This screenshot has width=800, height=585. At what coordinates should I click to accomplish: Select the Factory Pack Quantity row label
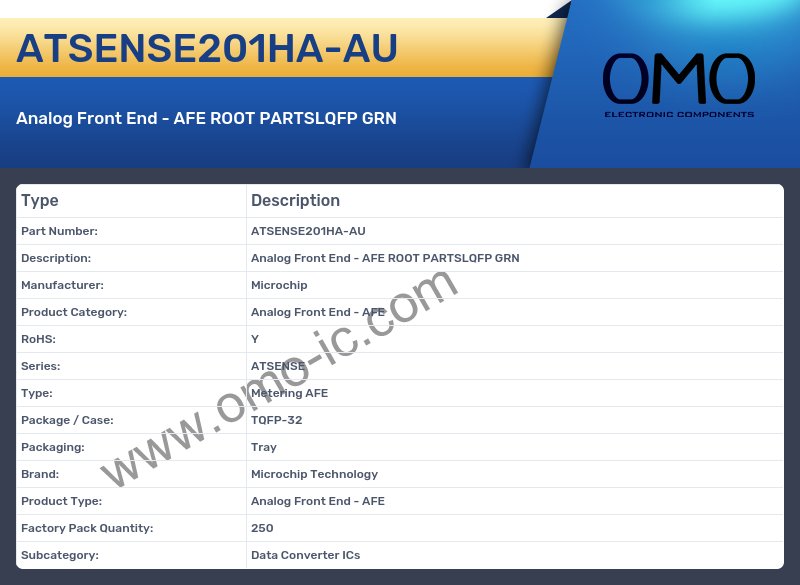[x=87, y=528]
